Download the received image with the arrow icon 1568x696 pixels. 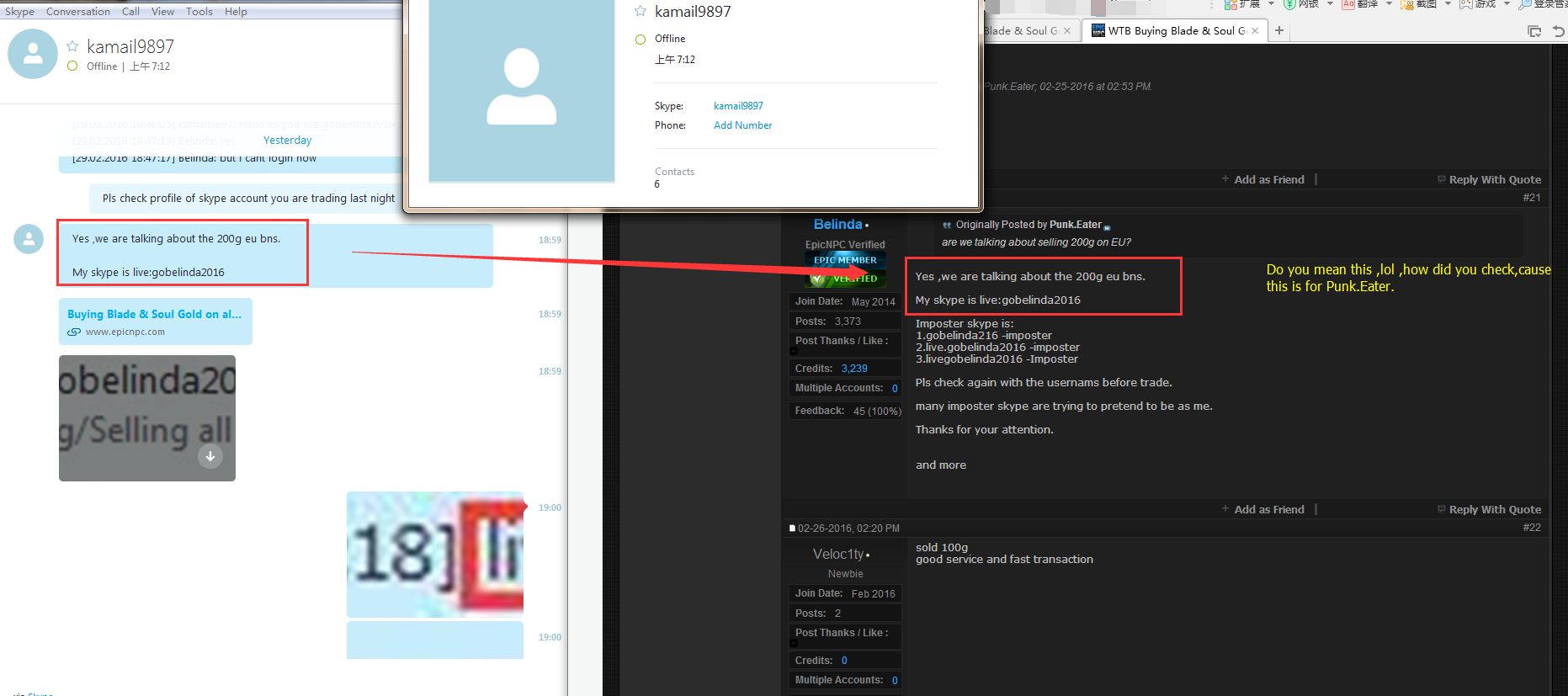click(210, 456)
